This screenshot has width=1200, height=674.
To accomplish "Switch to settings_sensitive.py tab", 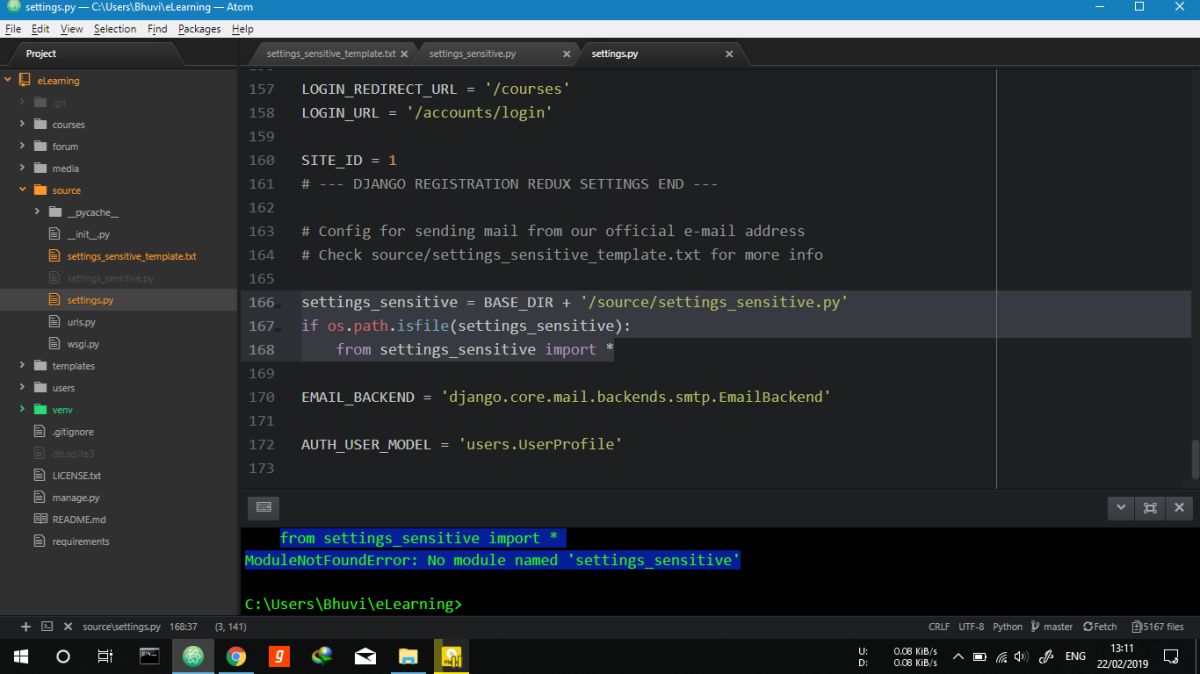I will (x=473, y=54).
